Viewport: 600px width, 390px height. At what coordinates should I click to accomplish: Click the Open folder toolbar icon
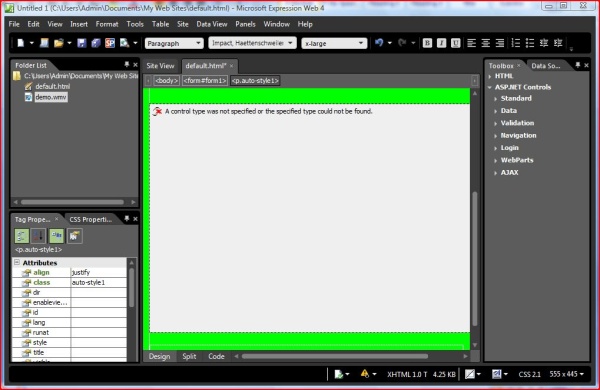pos(59,43)
